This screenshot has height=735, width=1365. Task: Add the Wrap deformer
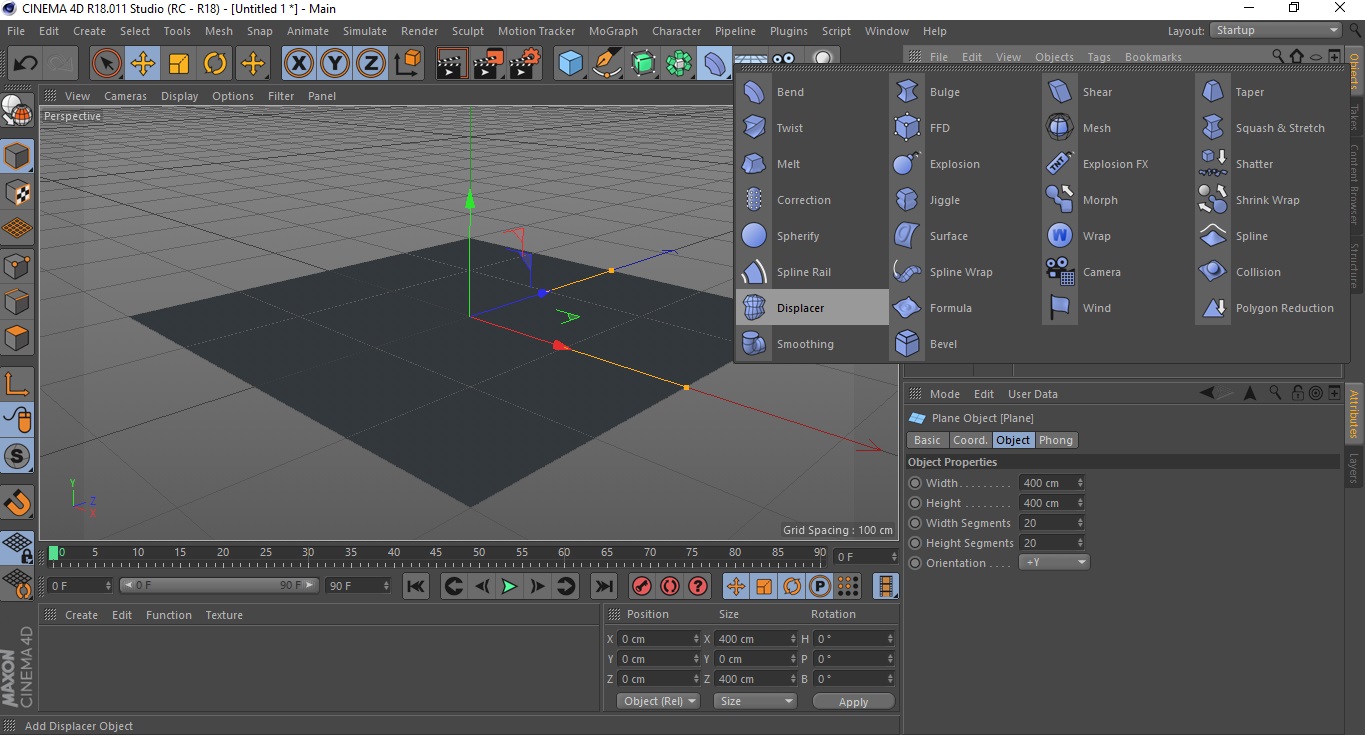(x=1118, y=236)
